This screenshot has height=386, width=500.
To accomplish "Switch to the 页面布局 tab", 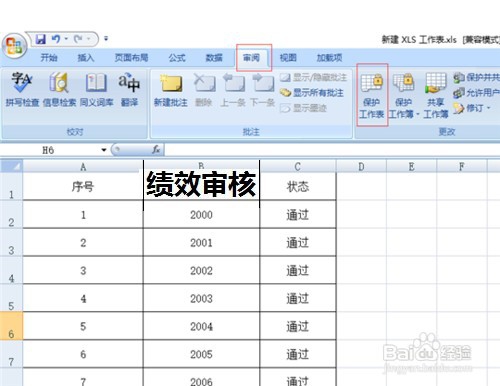I will pos(131,58).
